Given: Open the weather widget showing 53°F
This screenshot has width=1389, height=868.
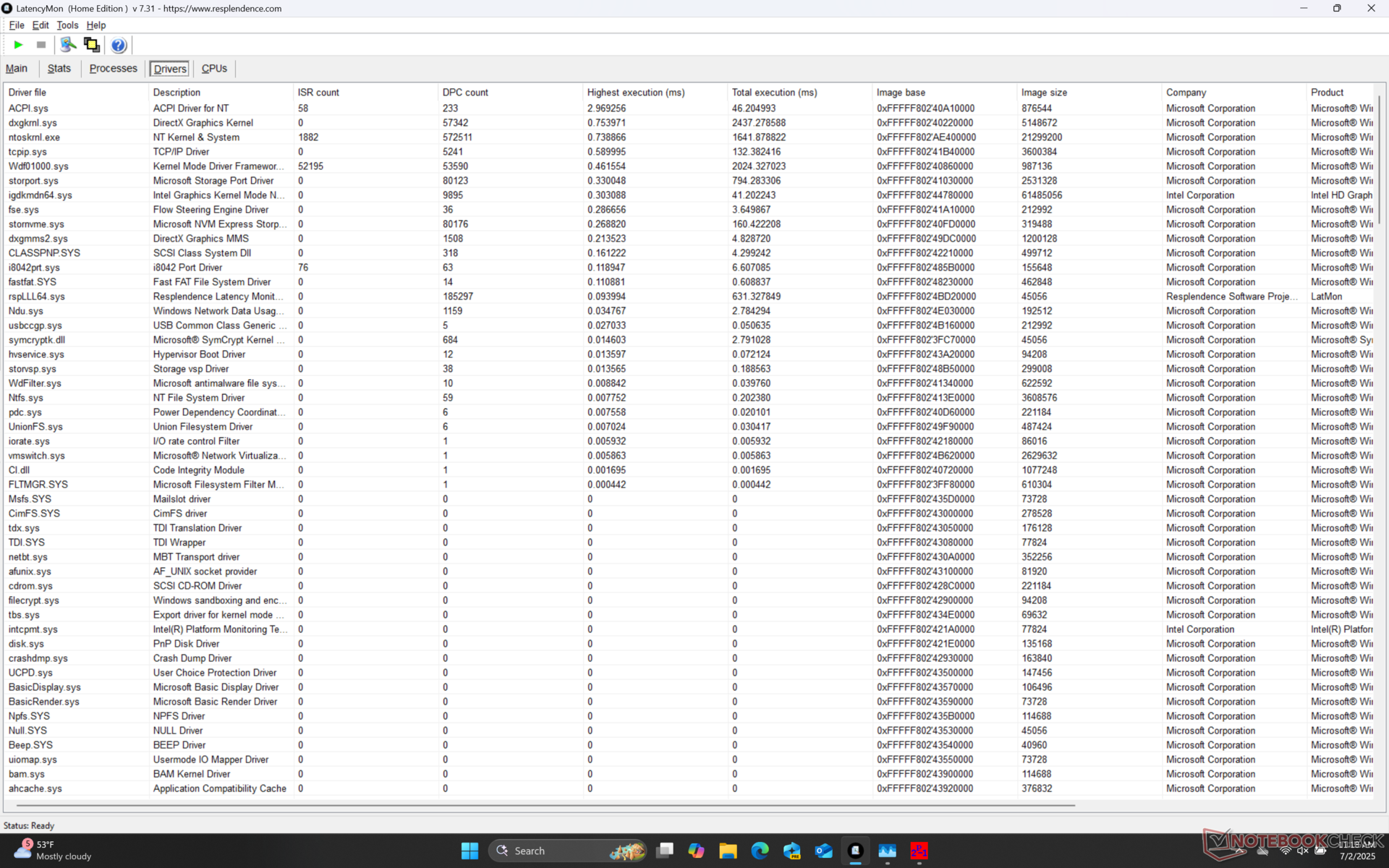Looking at the screenshot, I should pyautogui.click(x=54, y=851).
